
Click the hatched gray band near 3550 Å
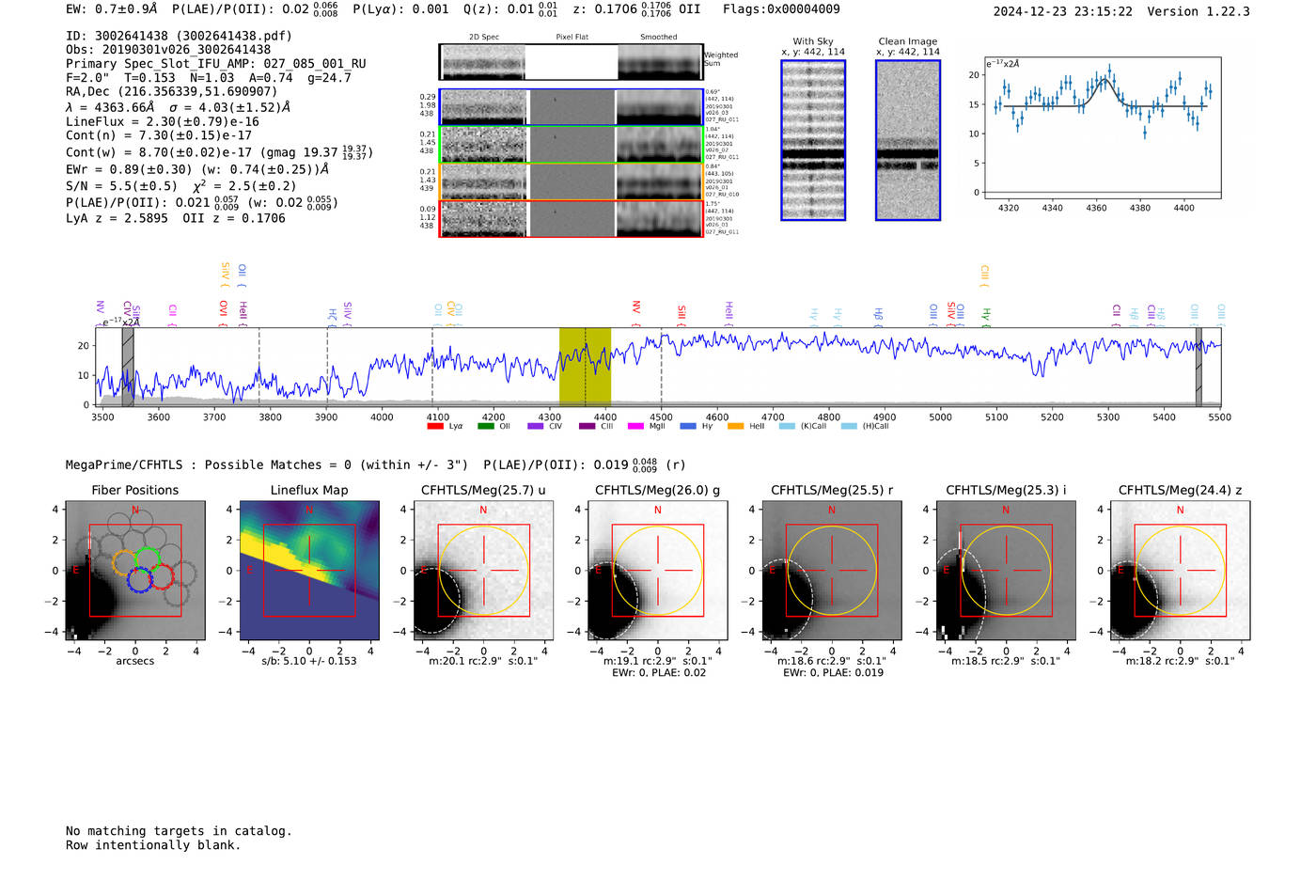pos(128,367)
